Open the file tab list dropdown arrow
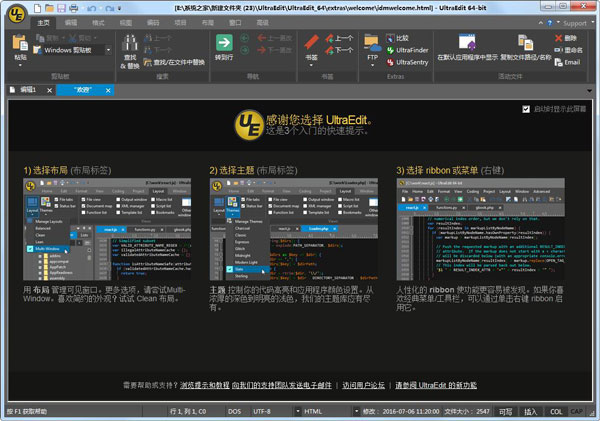Screen dimensions: 600x421 coord(589,91)
